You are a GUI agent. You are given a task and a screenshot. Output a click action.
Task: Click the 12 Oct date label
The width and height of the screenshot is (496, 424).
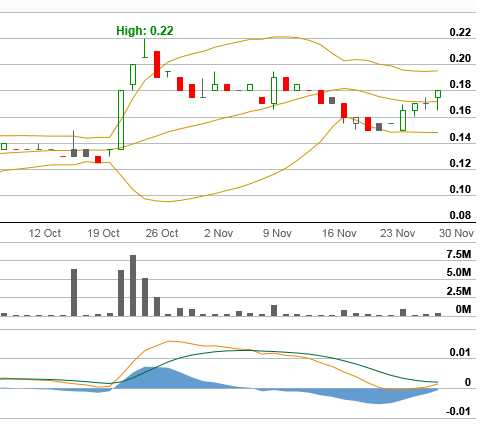pos(45,233)
